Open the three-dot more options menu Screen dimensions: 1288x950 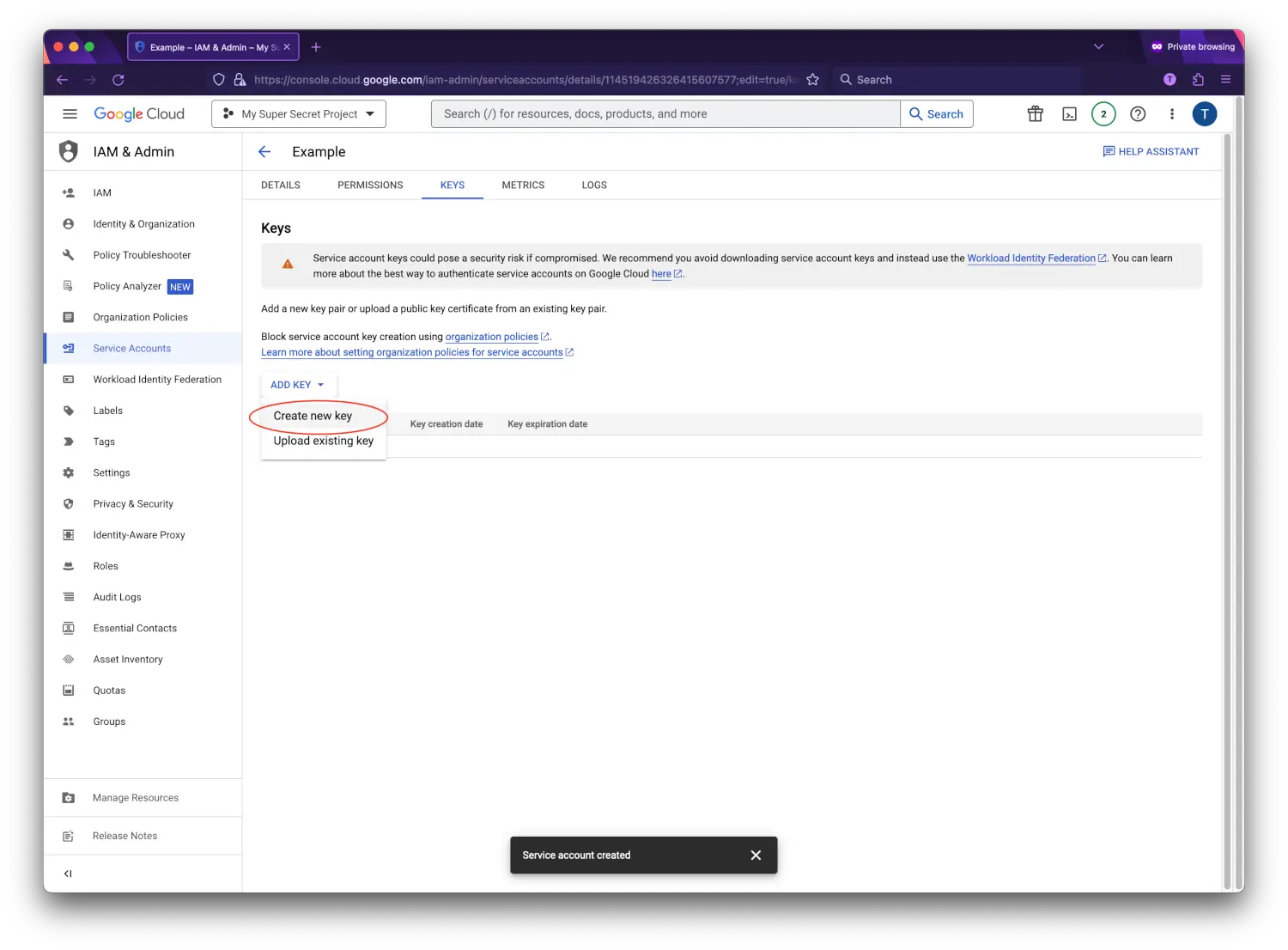pyautogui.click(x=1171, y=114)
